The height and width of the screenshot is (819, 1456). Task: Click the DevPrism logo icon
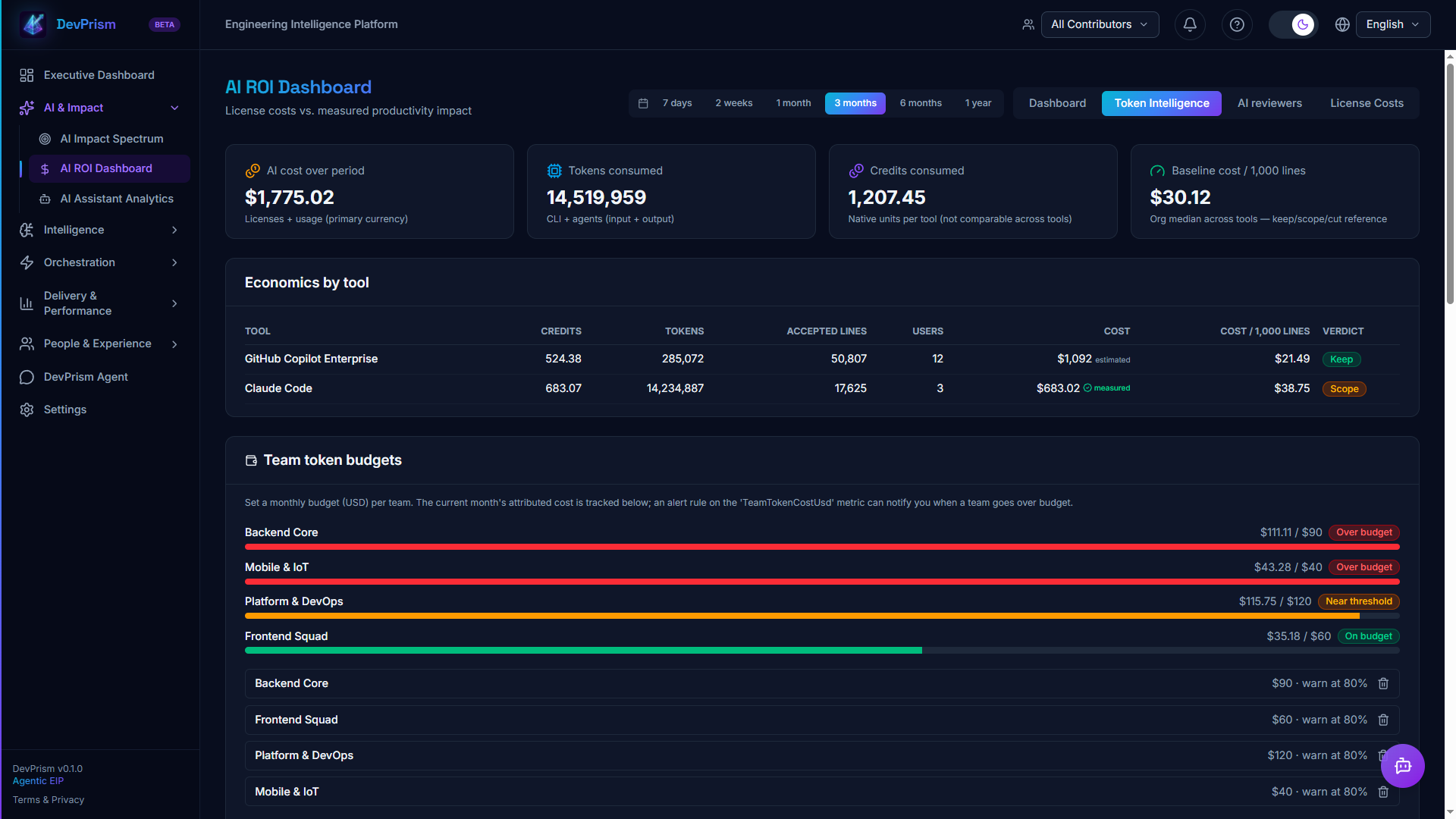click(x=33, y=24)
